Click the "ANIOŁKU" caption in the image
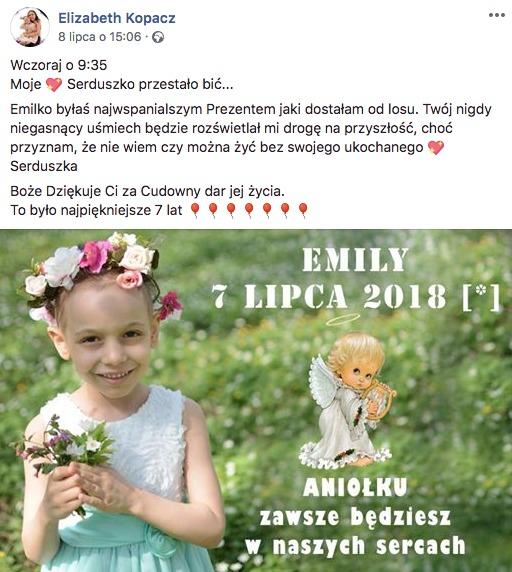This screenshot has width=512, height=572. 355,487
